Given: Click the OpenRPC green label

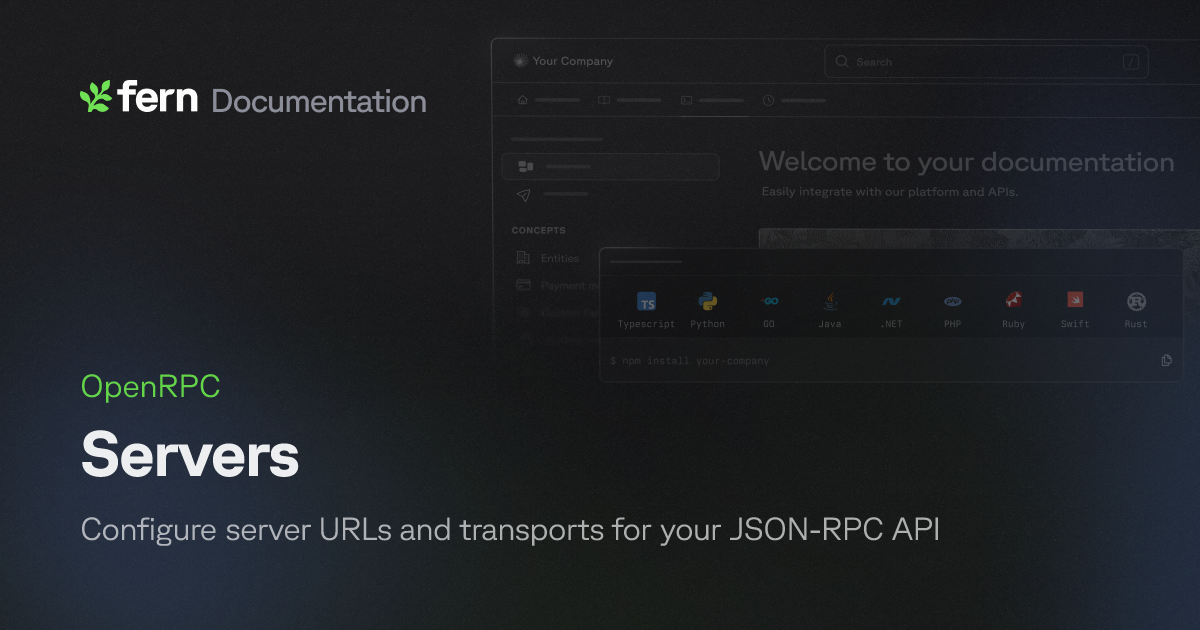Looking at the screenshot, I should 150,387.
